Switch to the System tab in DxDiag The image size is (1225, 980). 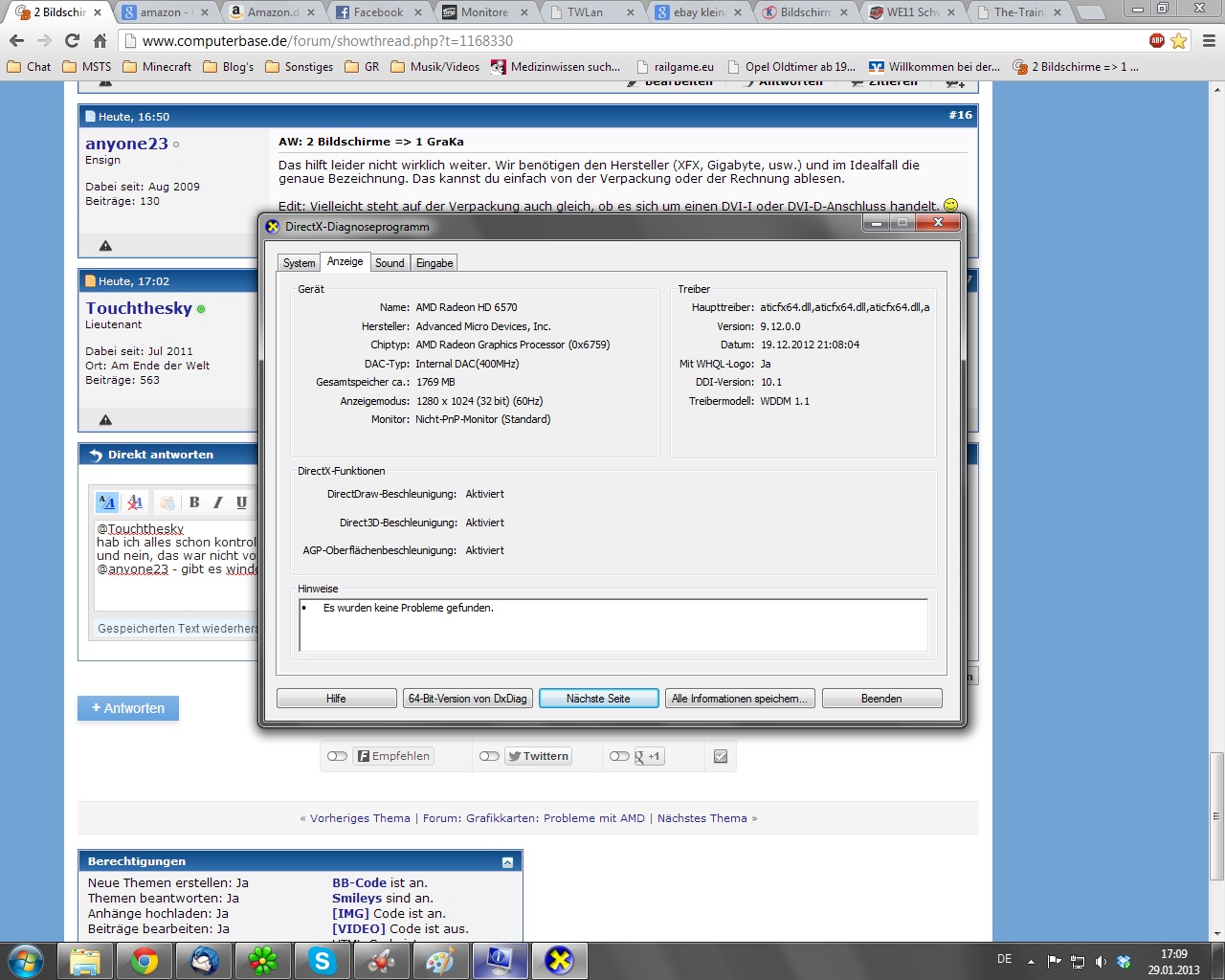[299, 263]
